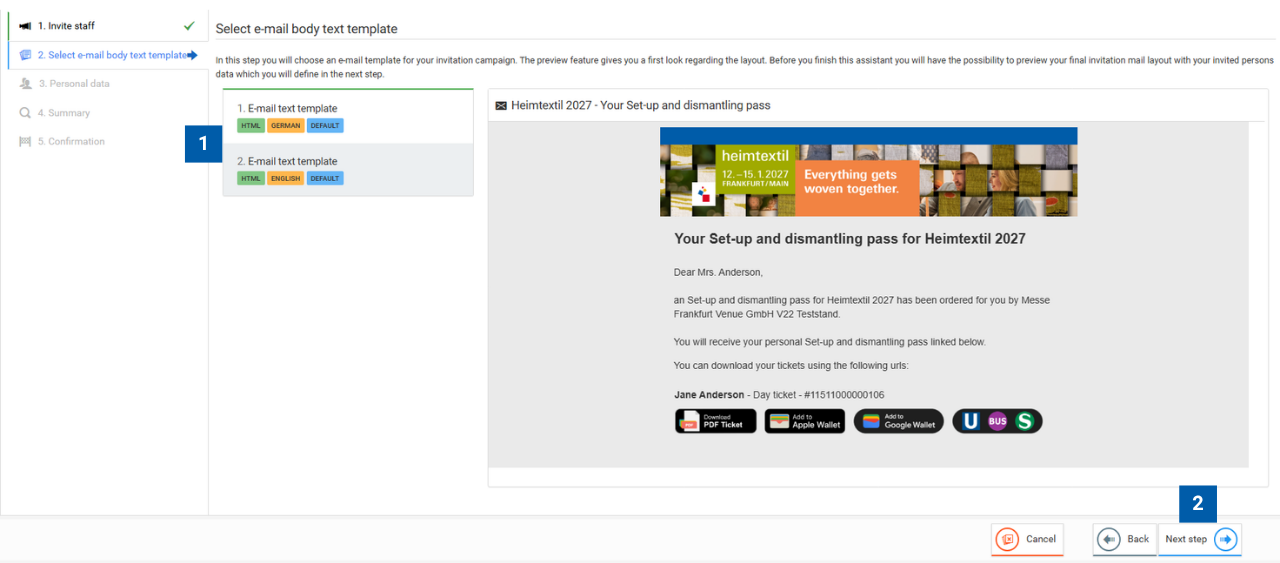Click the Summary magnifier icon
This screenshot has height=563, width=1280.
click(x=25, y=113)
